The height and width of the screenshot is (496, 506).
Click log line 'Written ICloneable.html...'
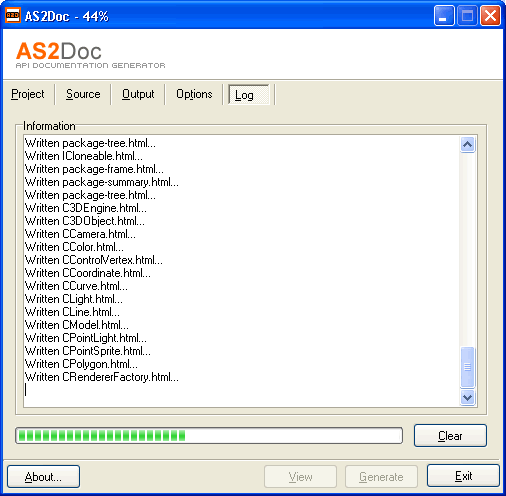(x=84, y=156)
